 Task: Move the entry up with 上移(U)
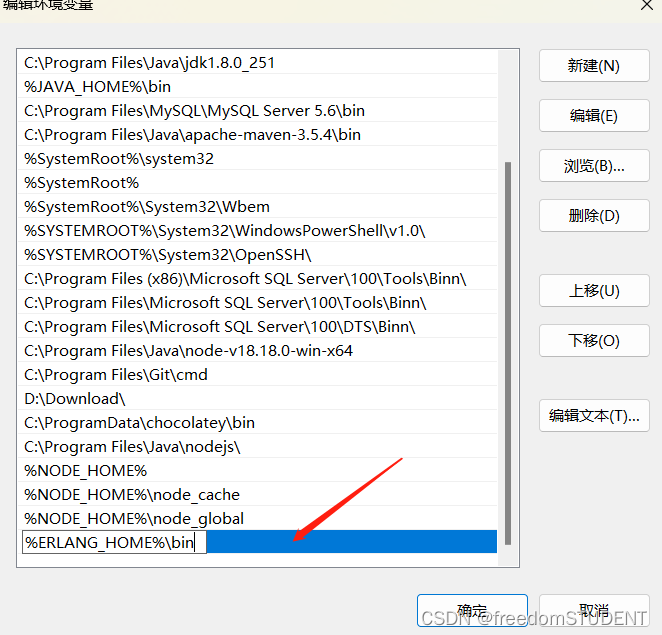point(593,291)
